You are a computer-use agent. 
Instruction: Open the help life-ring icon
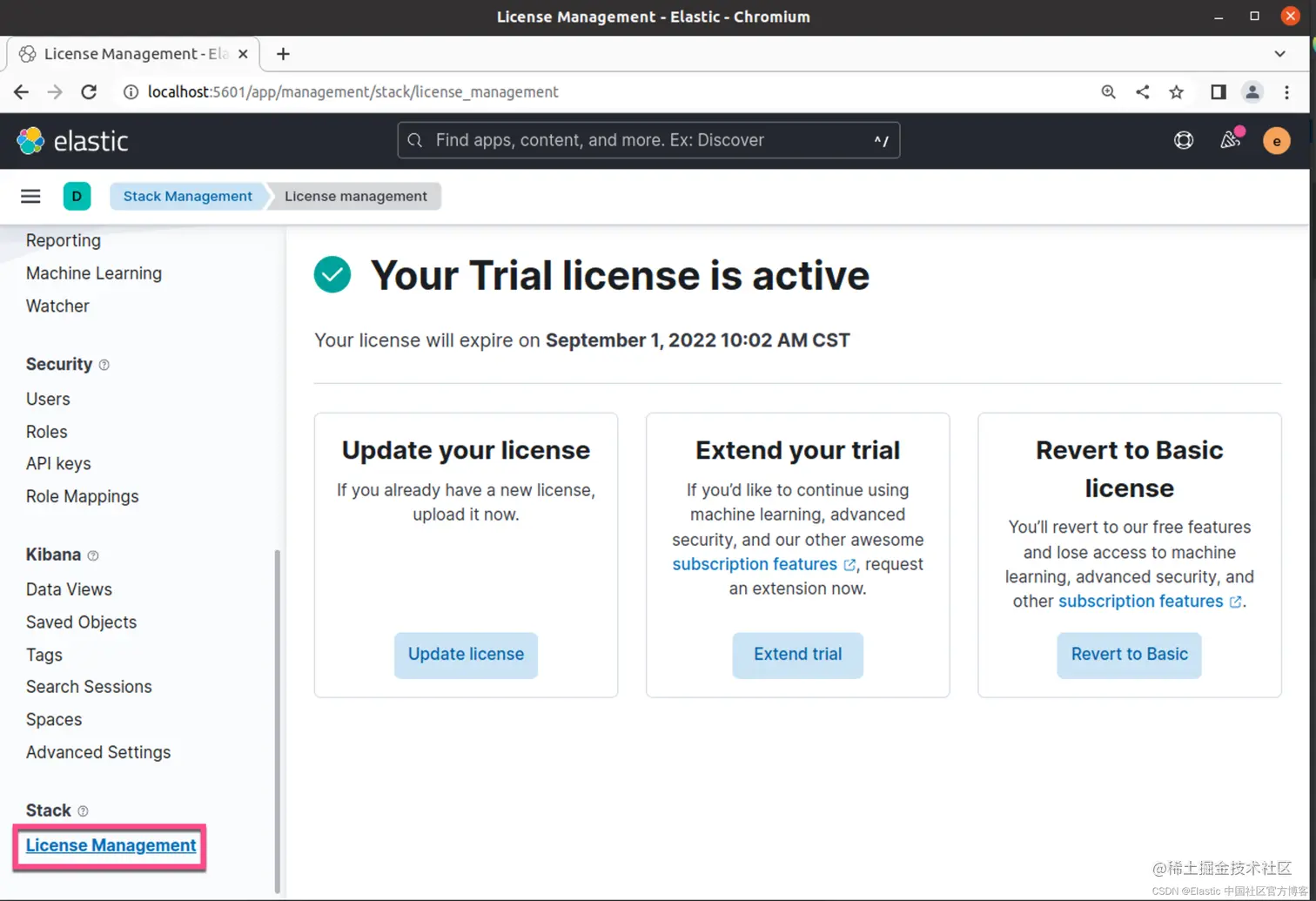tap(1183, 140)
